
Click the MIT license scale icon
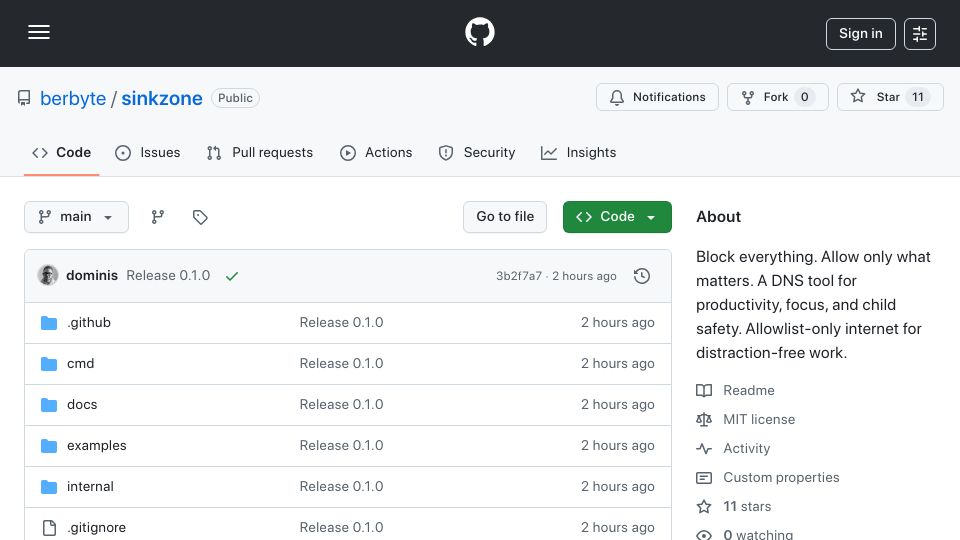click(704, 419)
